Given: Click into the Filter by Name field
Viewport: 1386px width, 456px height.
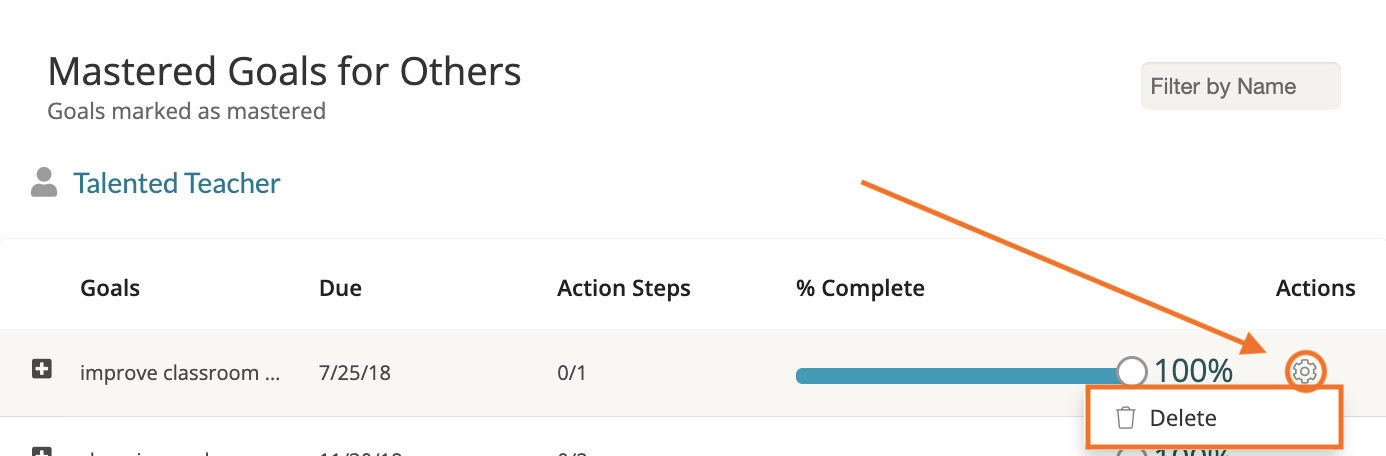Looking at the screenshot, I should 1240,87.
